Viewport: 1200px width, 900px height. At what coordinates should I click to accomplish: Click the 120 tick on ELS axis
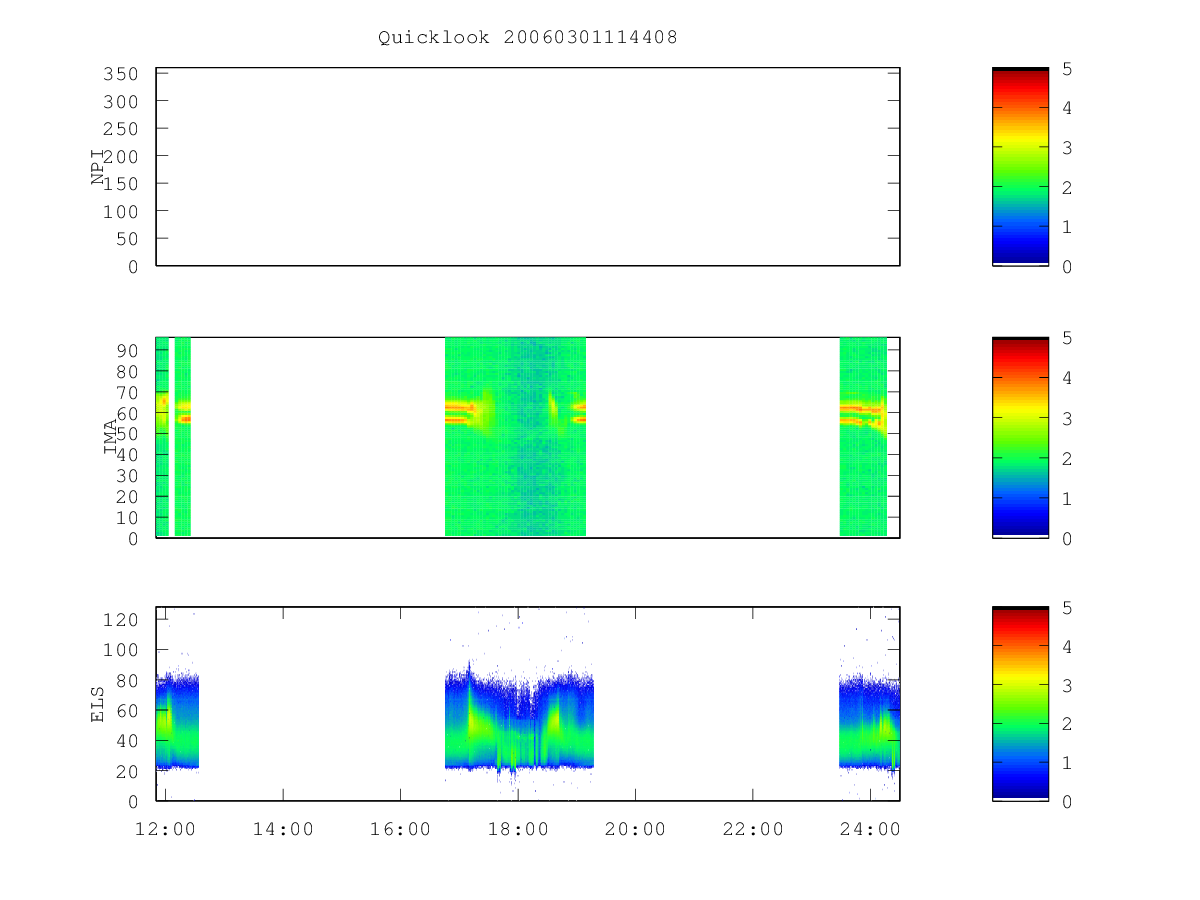[122, 620]
